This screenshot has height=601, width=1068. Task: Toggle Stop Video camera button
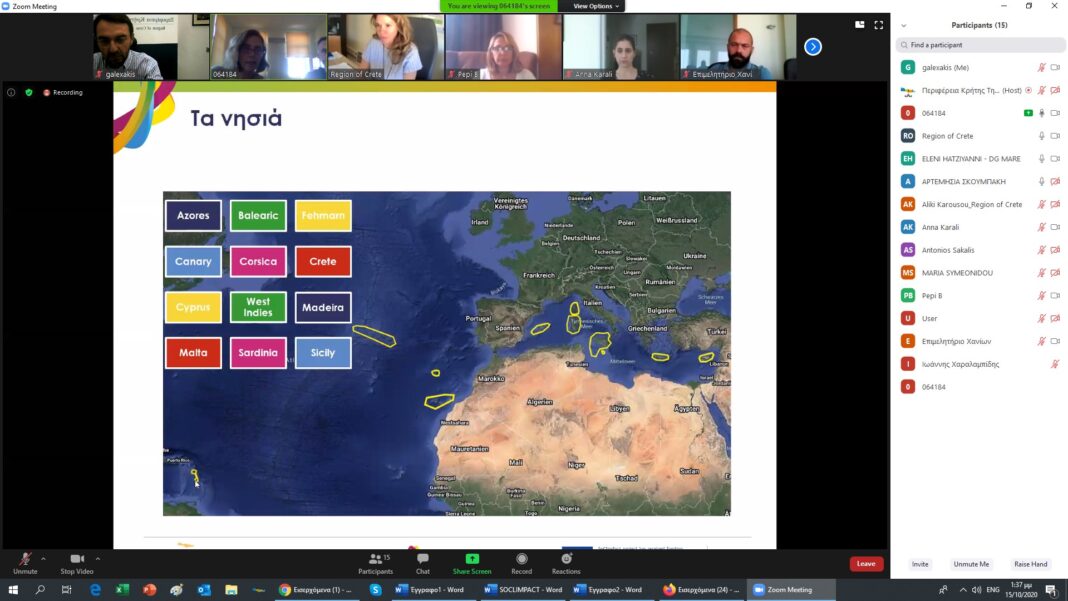click(76, 562)
